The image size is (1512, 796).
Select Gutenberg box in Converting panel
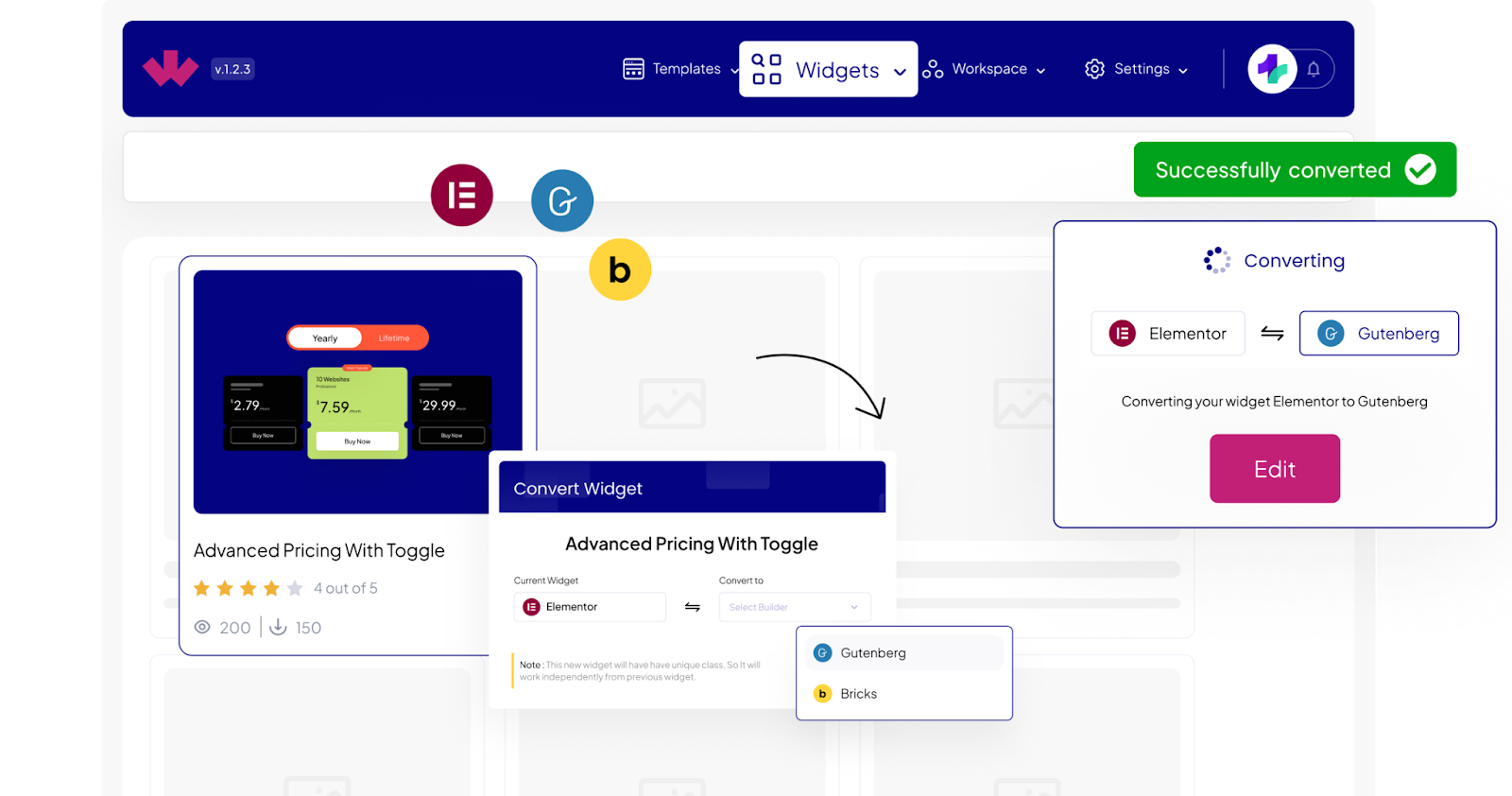coord(1379,334)
